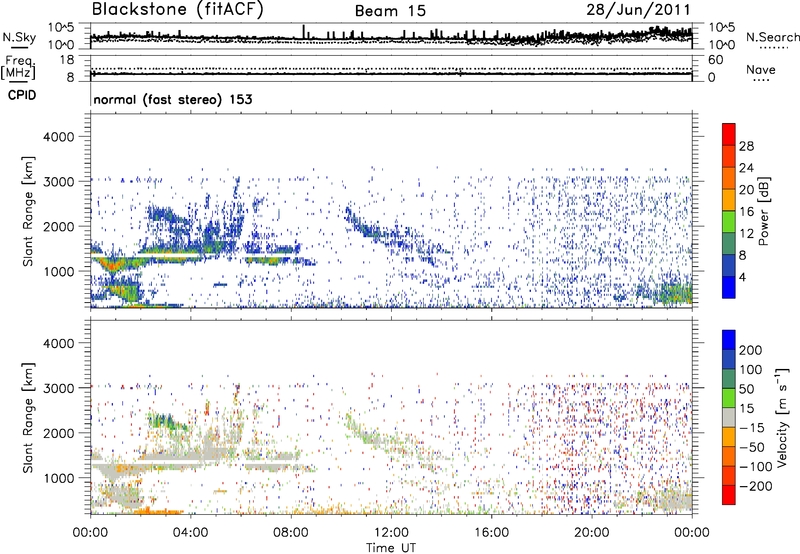Image resolution: width=800 pixels, height=554 pixels.
Task: Click the '20:00' time axis label
Action: pos(591,533)
